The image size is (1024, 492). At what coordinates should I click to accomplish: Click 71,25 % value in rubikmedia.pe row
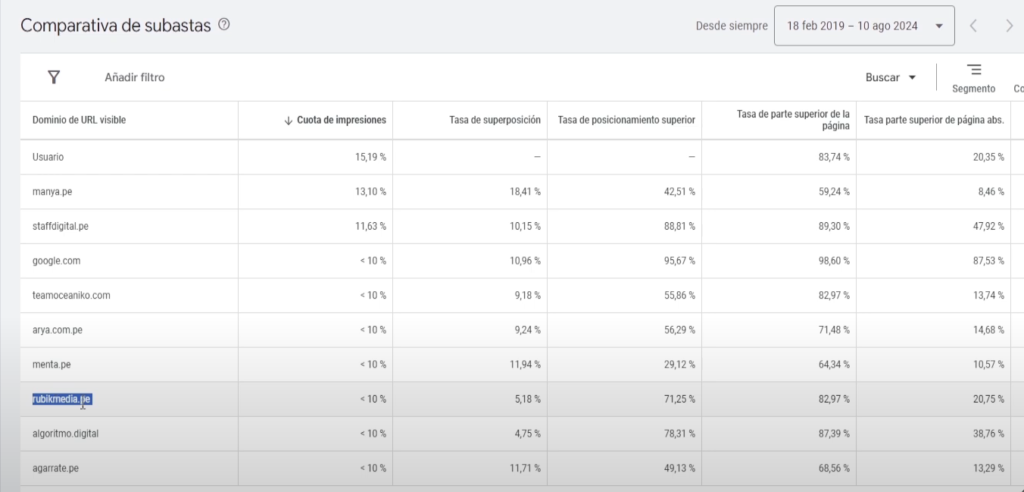(680, 399)
